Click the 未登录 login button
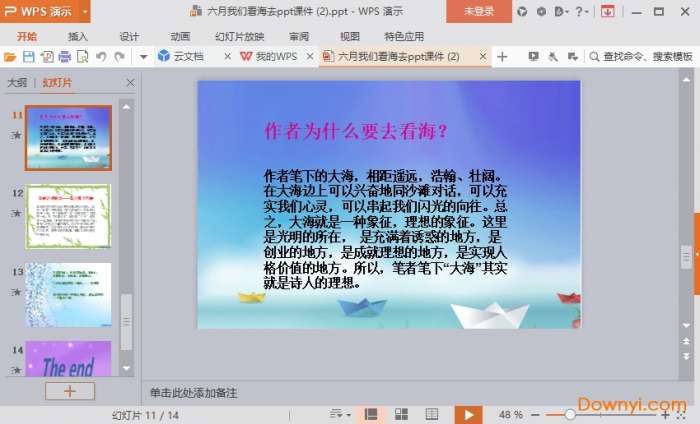Viewport: 700px width, 424px height. click(479, 11)
